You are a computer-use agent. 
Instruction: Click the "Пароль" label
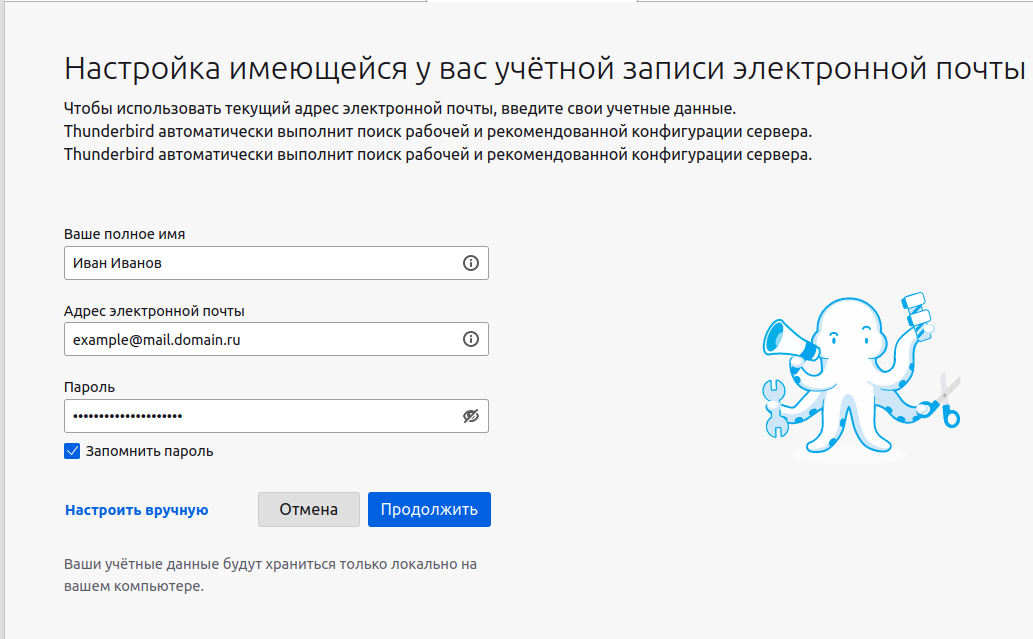tap(90, 387)
